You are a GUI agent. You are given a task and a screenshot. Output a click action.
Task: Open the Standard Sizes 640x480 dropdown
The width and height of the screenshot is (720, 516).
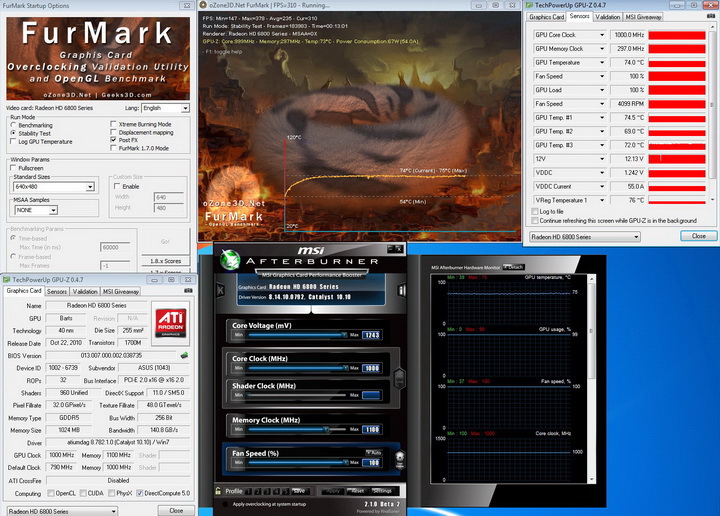tap(54, 187)
